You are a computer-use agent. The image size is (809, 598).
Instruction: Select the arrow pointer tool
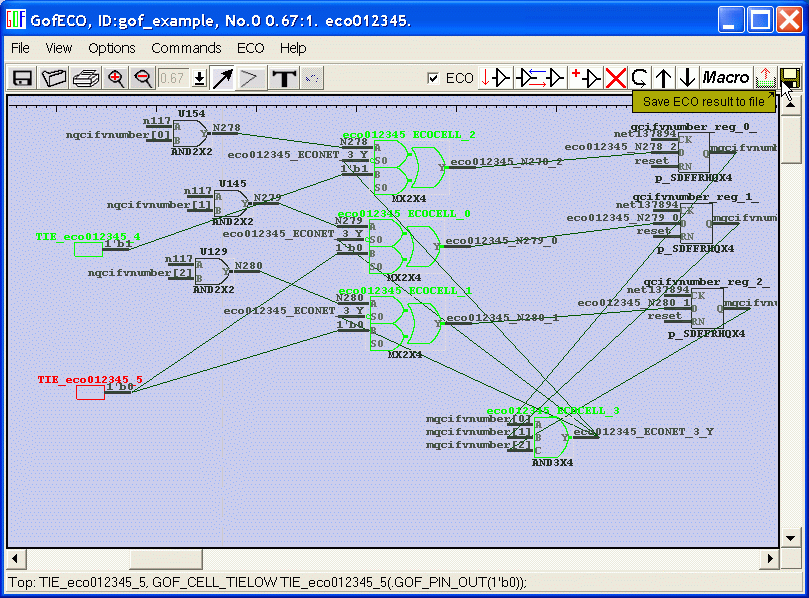222,78
